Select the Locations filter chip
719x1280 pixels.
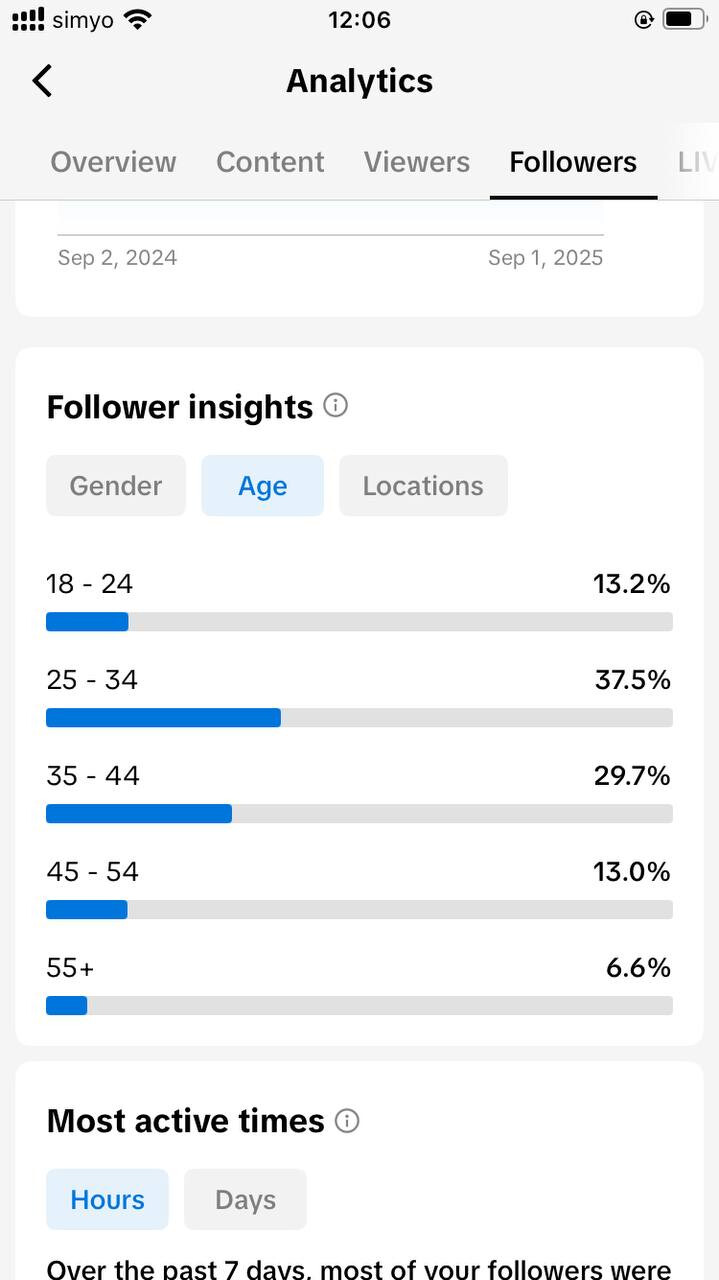[423, 486]
